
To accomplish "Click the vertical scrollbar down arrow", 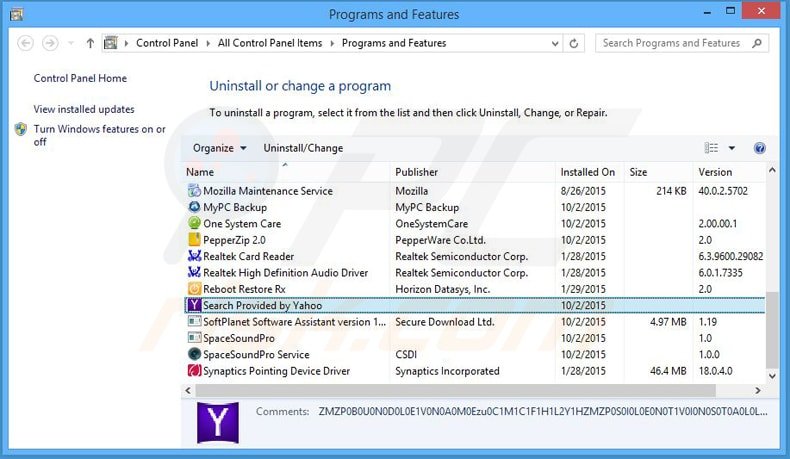I will click(x=772, y=376).
